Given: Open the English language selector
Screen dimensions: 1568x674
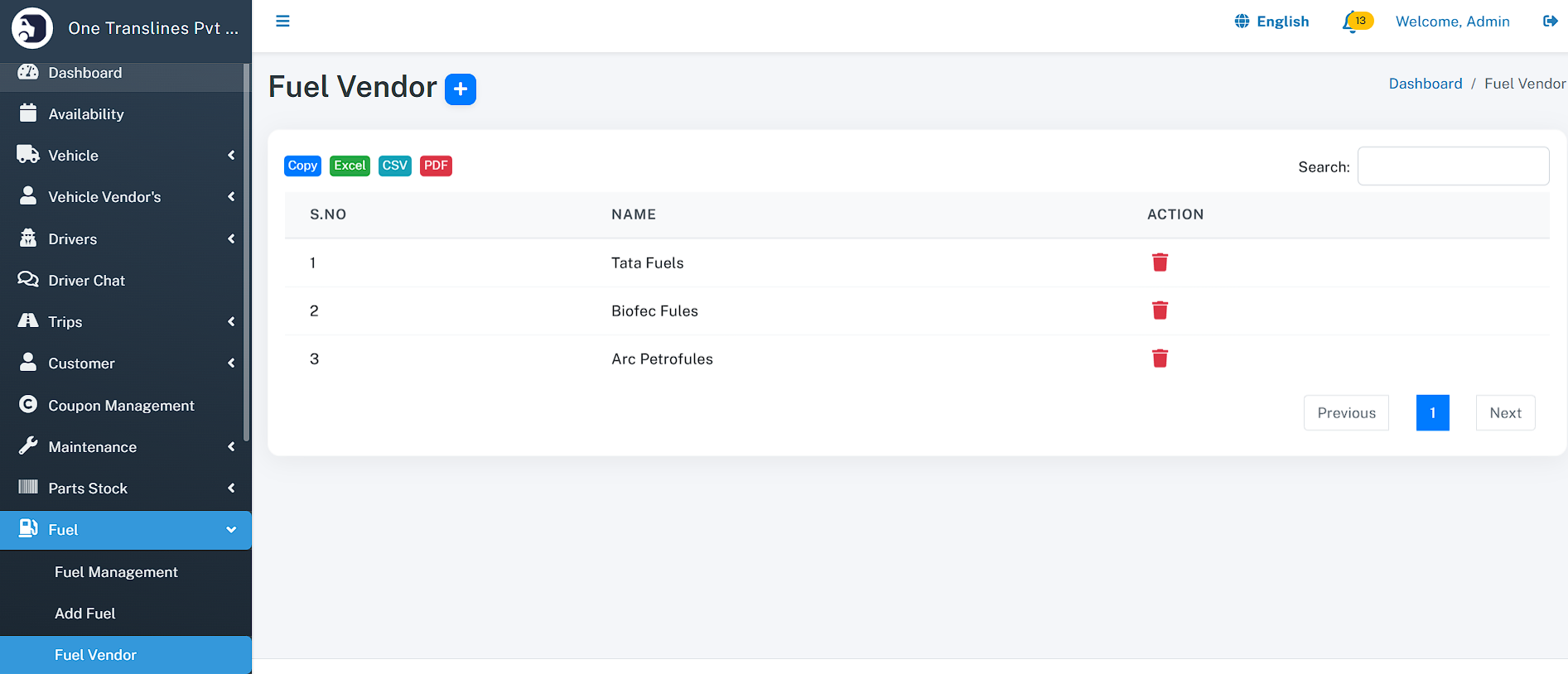Looking at the screenshot, I should coord(1272,22).
